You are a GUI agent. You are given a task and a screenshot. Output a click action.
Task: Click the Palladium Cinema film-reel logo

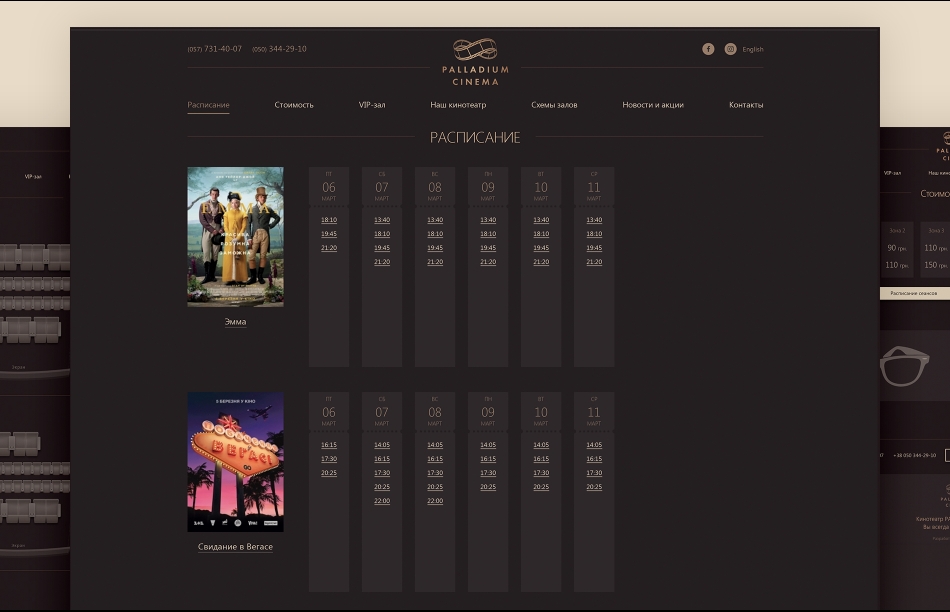[475, 62]
